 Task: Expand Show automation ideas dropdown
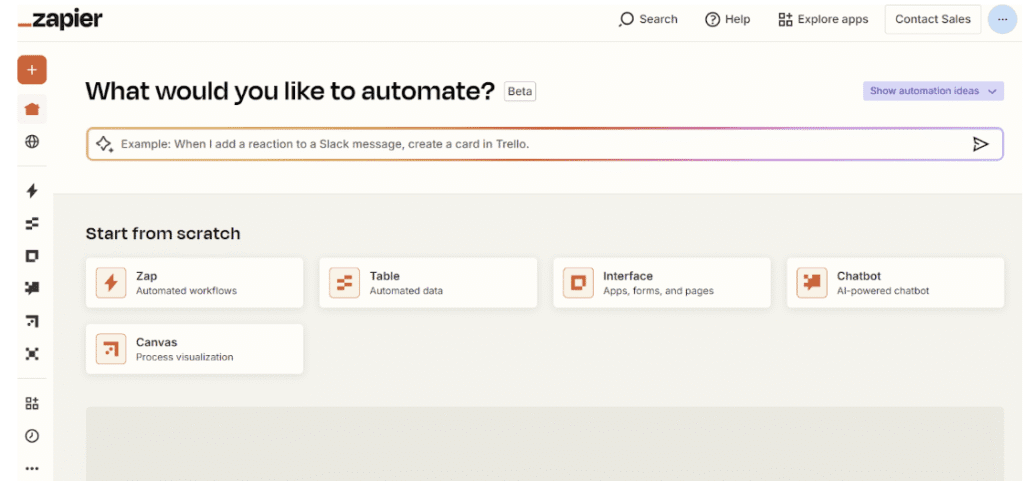(933, 91)
